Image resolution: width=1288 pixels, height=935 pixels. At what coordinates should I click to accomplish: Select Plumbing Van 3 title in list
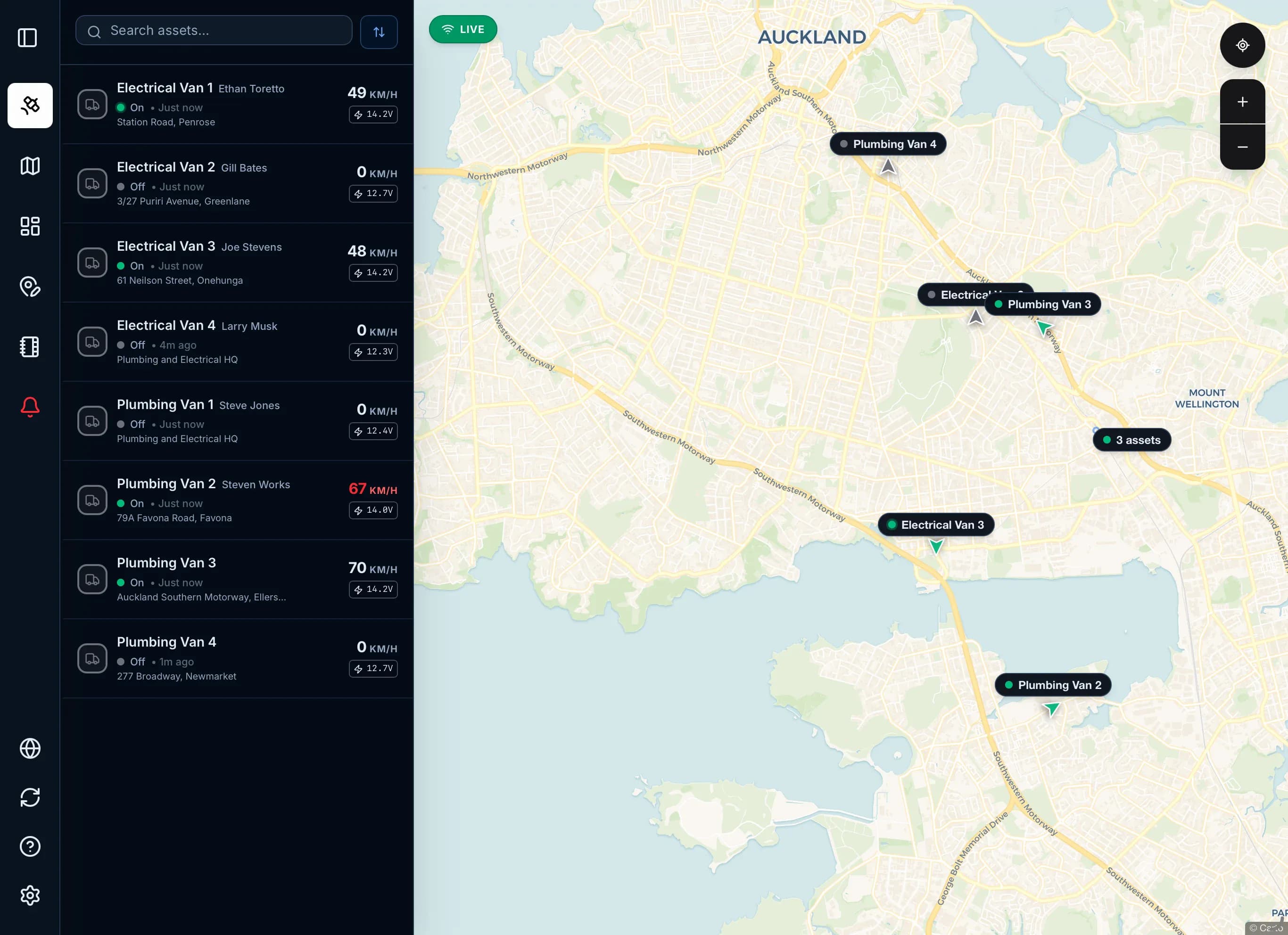[x=166, y=563]
